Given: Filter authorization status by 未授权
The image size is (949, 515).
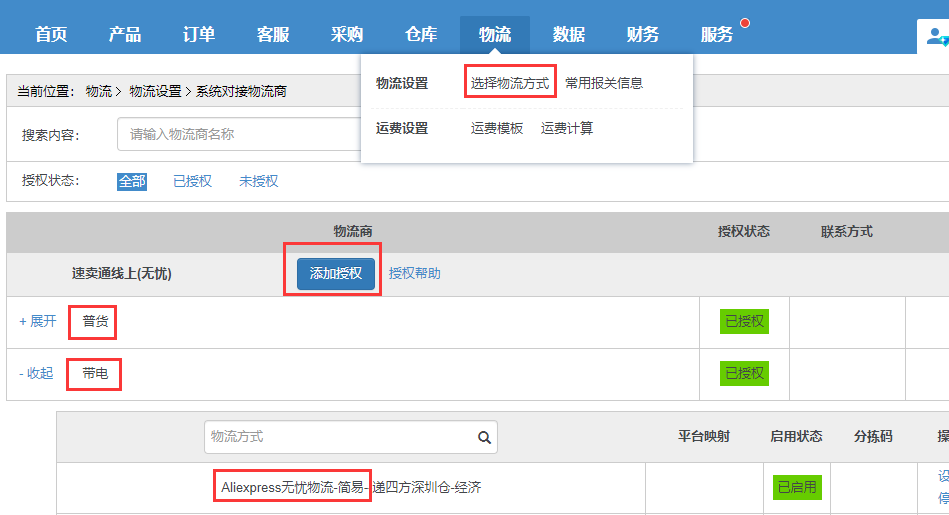Looking at the screenshot, I should pyautogui.click(x=258, y=181).
